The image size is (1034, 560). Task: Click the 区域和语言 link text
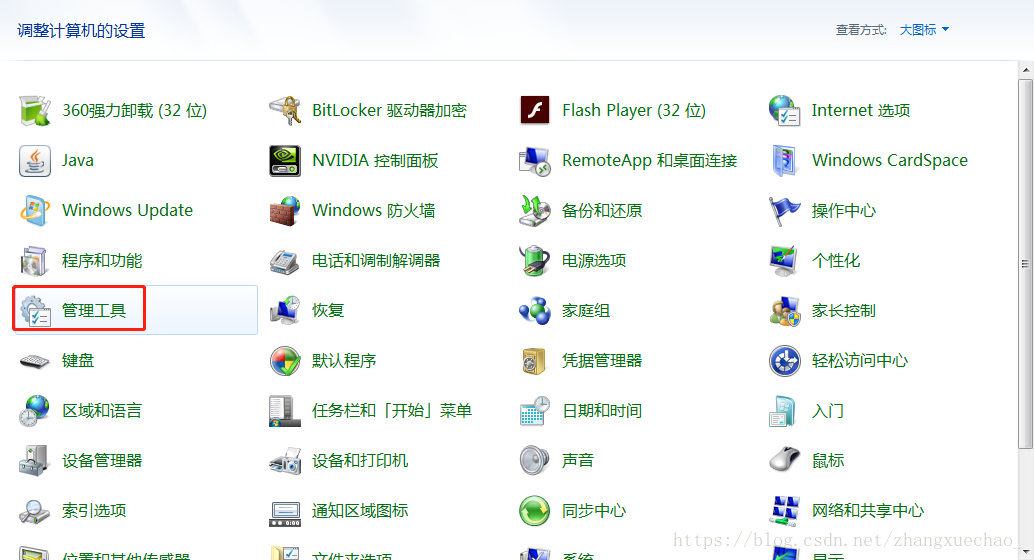tap(102, 411)
